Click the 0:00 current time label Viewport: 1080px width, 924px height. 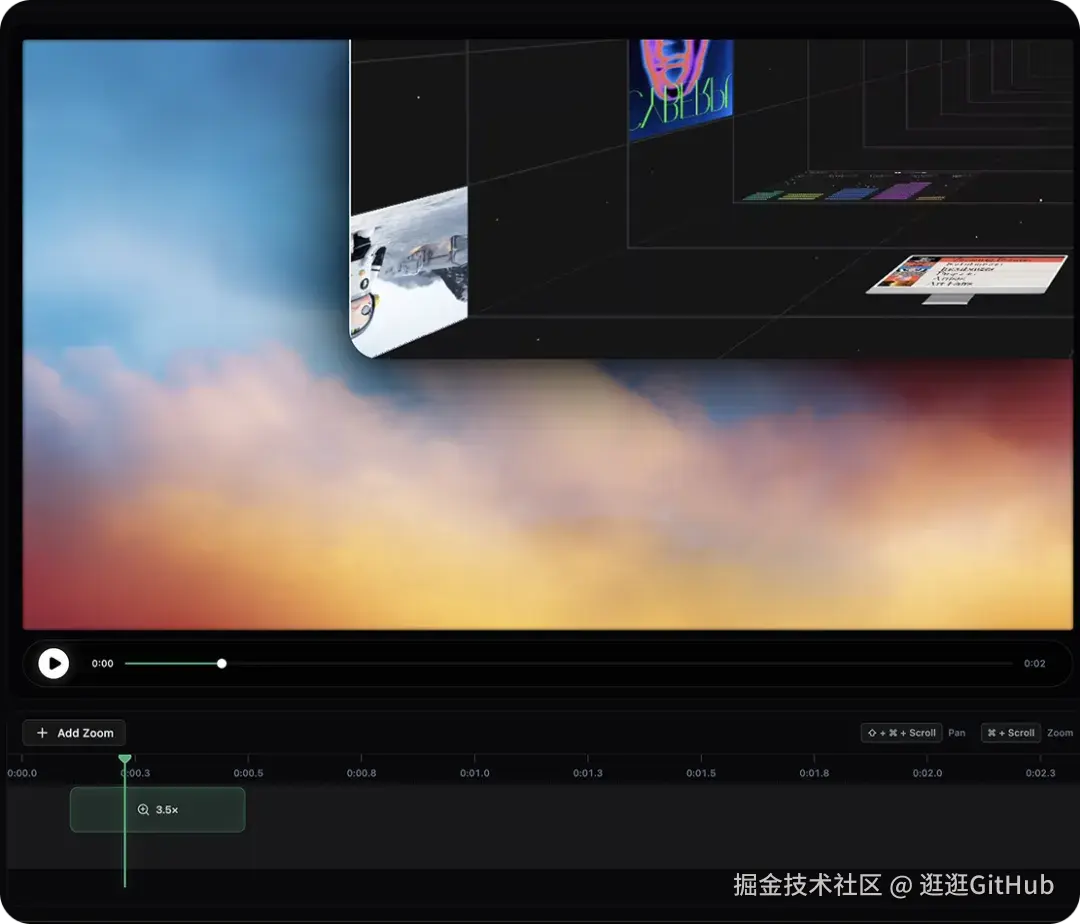(103, 664)
